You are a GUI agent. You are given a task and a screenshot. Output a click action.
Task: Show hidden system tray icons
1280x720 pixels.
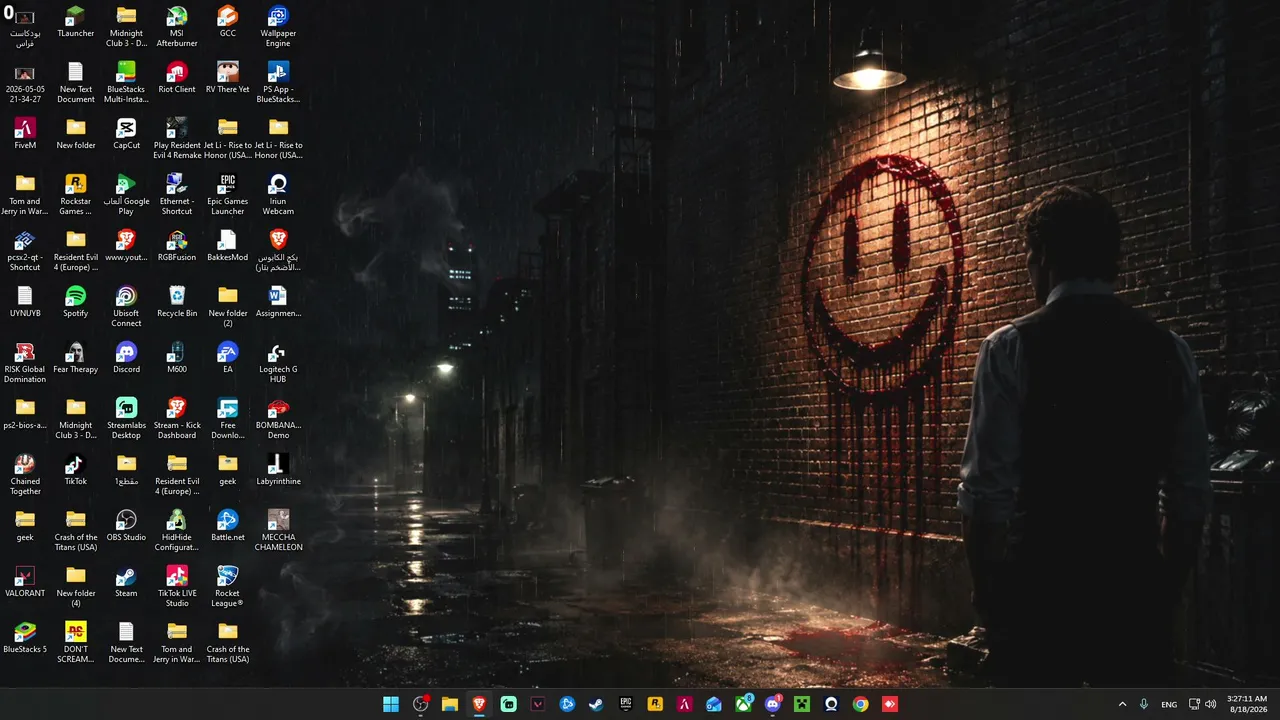[x=1122, y=704]
